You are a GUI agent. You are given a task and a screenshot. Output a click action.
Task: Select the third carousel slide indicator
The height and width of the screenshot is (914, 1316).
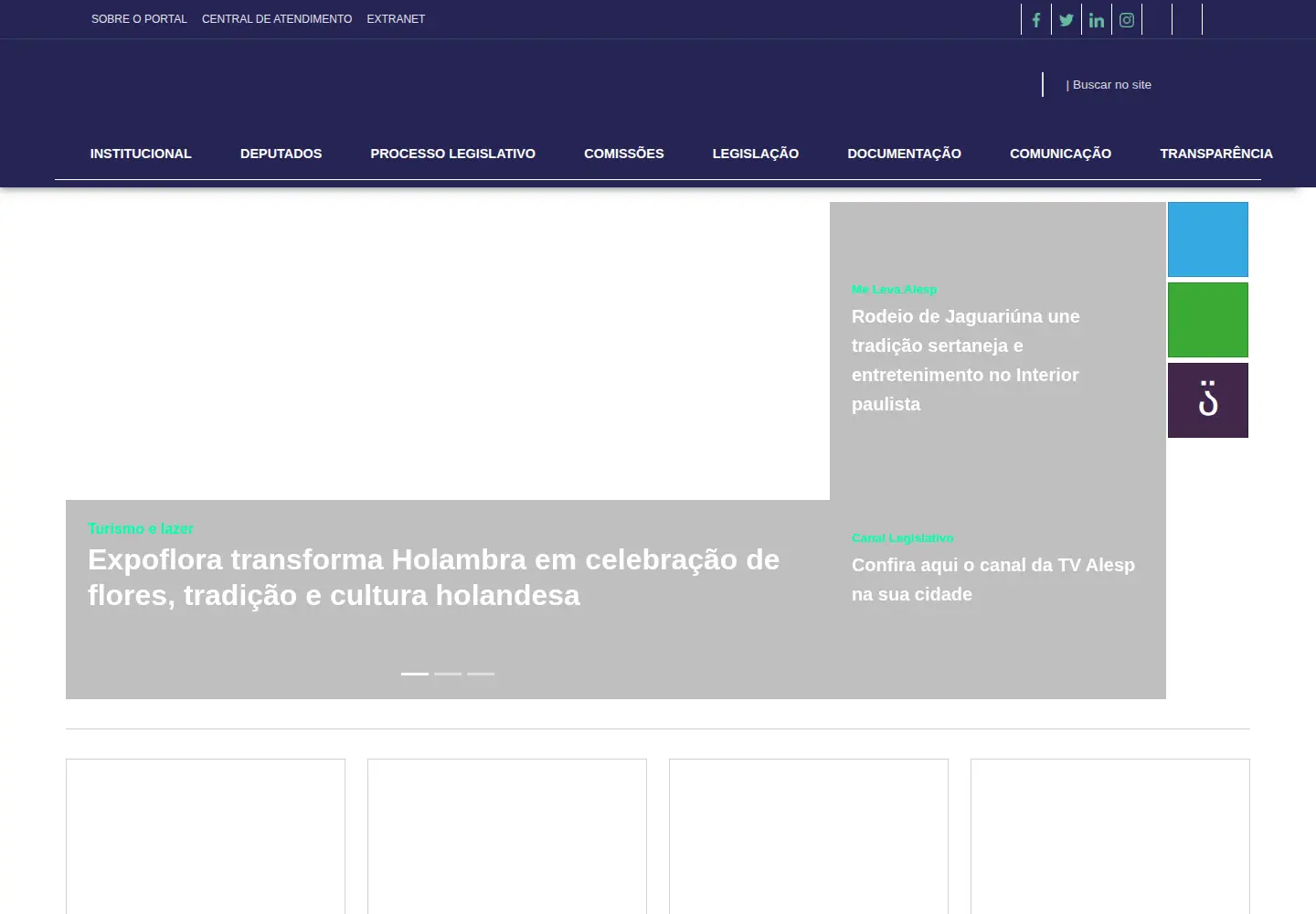481,674
